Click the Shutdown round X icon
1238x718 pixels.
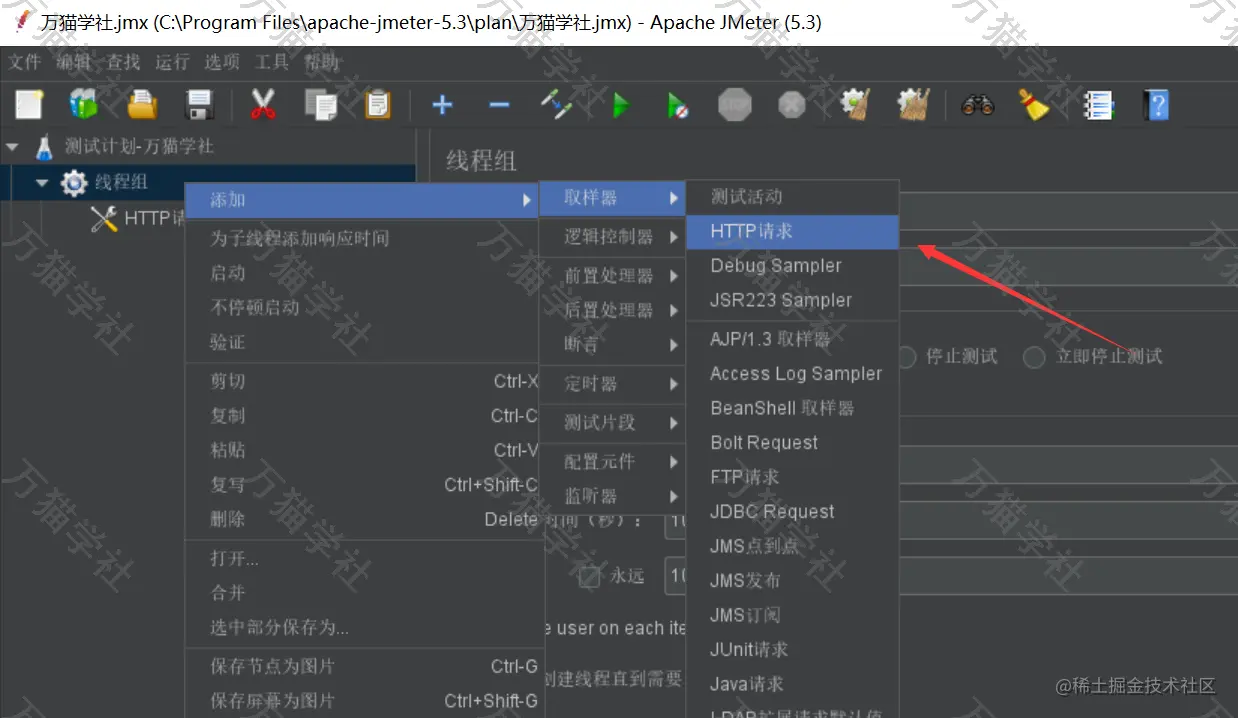pos(792,105)
